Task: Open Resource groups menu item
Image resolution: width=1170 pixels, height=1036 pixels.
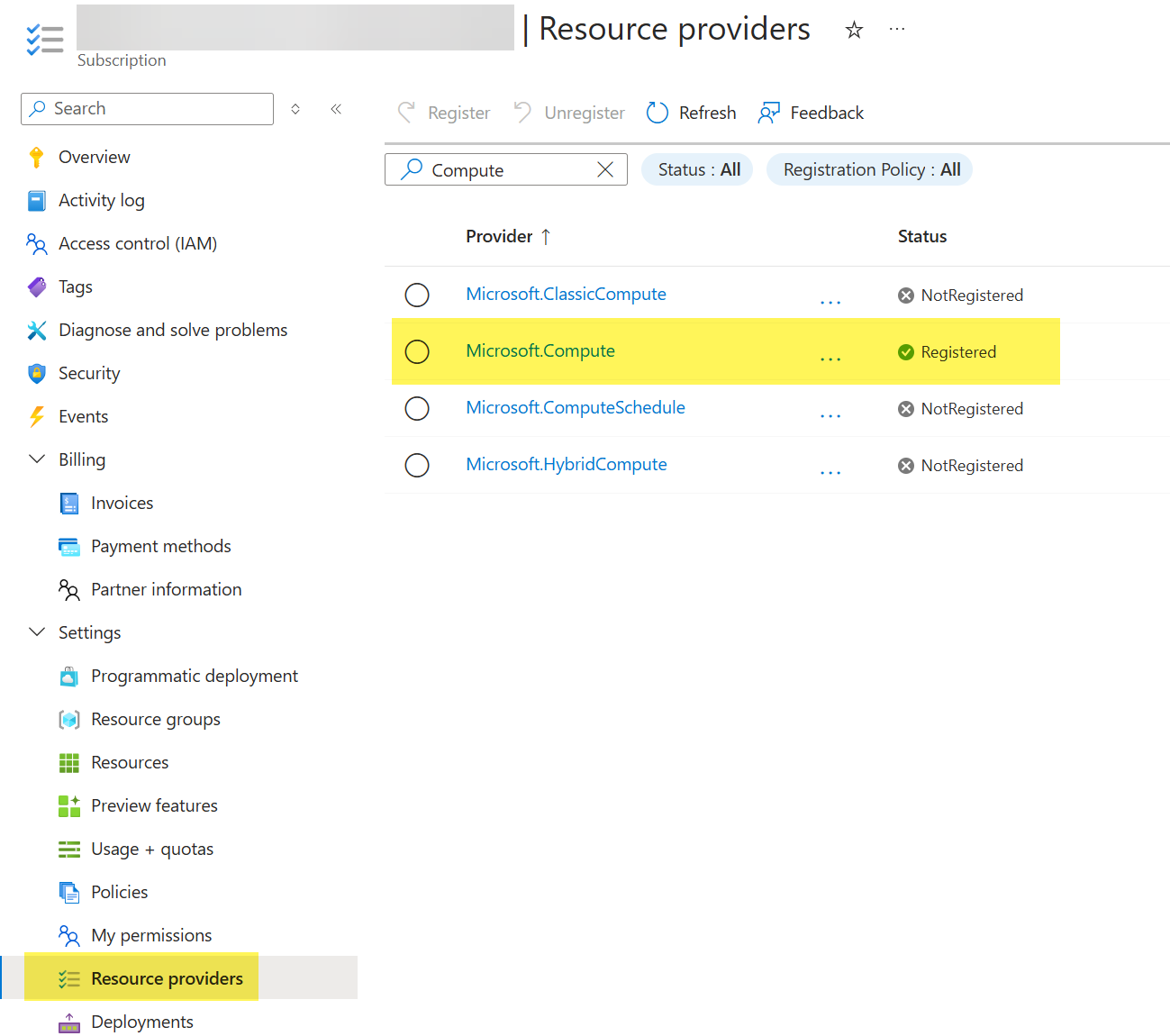Action: 156,719
